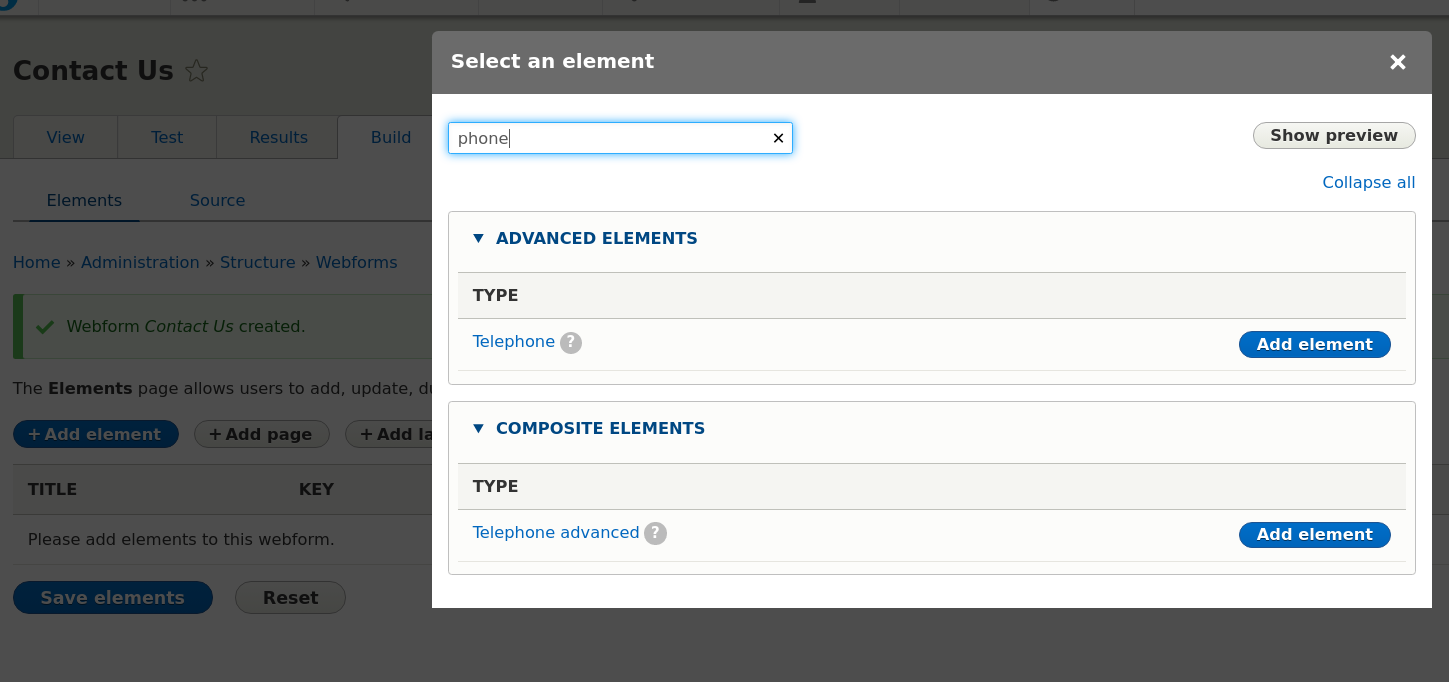The width and height of the screenshot is (1449, 682).
Task: Open the Telephone element type link
Action: pyautogui.click(x=513, y=342)
